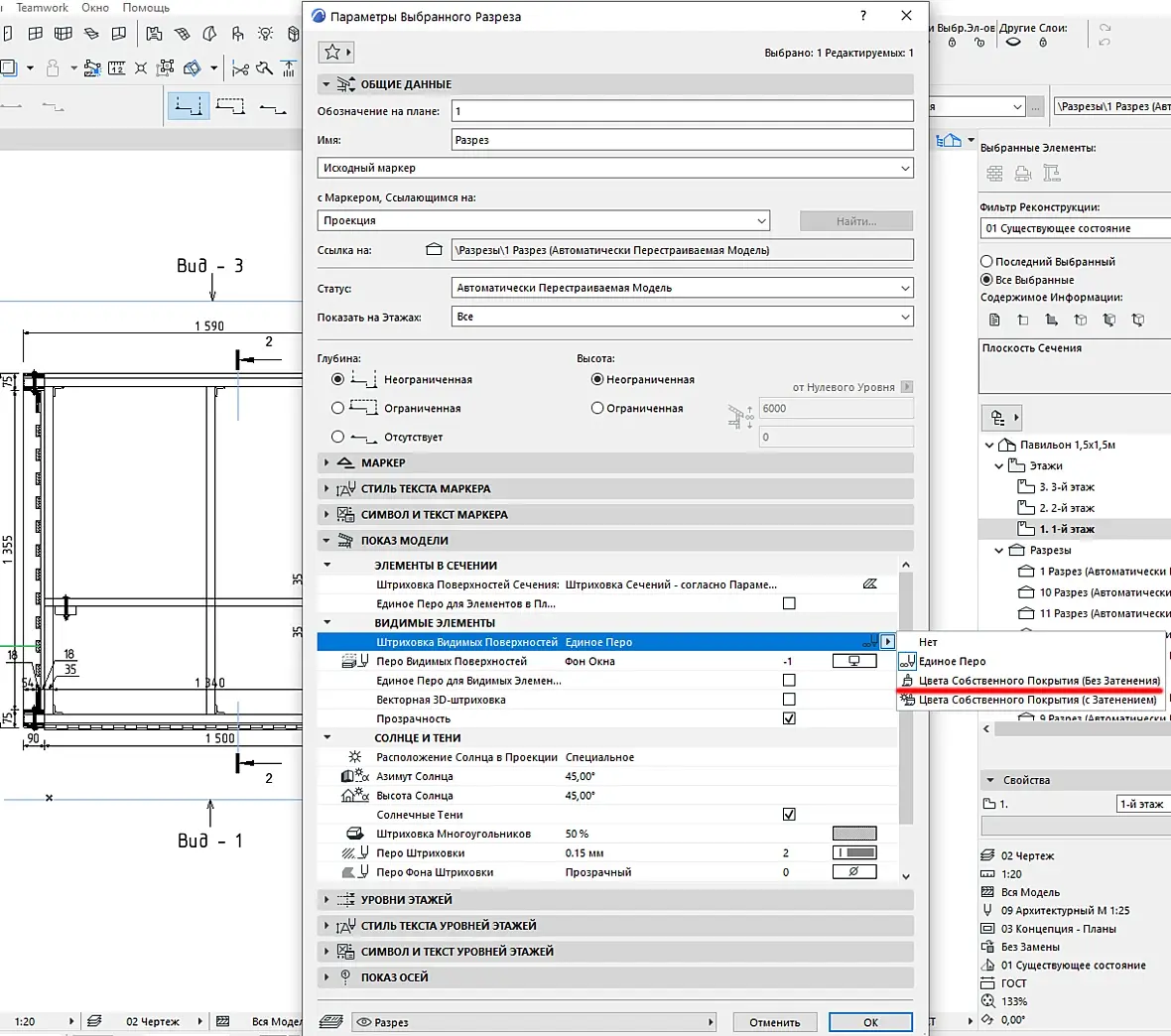Choose Цвета Собственного Покрытия (Без Затенения)
The height and width of the screenshot is (1036, 1171).
point(1039,681)
